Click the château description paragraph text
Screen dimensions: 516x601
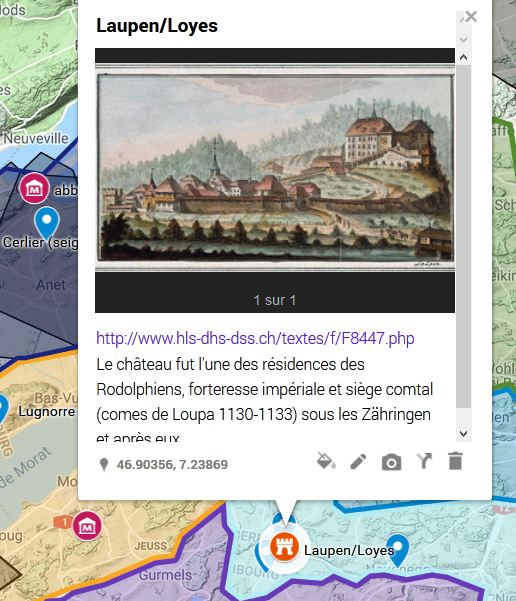point(265,401)
